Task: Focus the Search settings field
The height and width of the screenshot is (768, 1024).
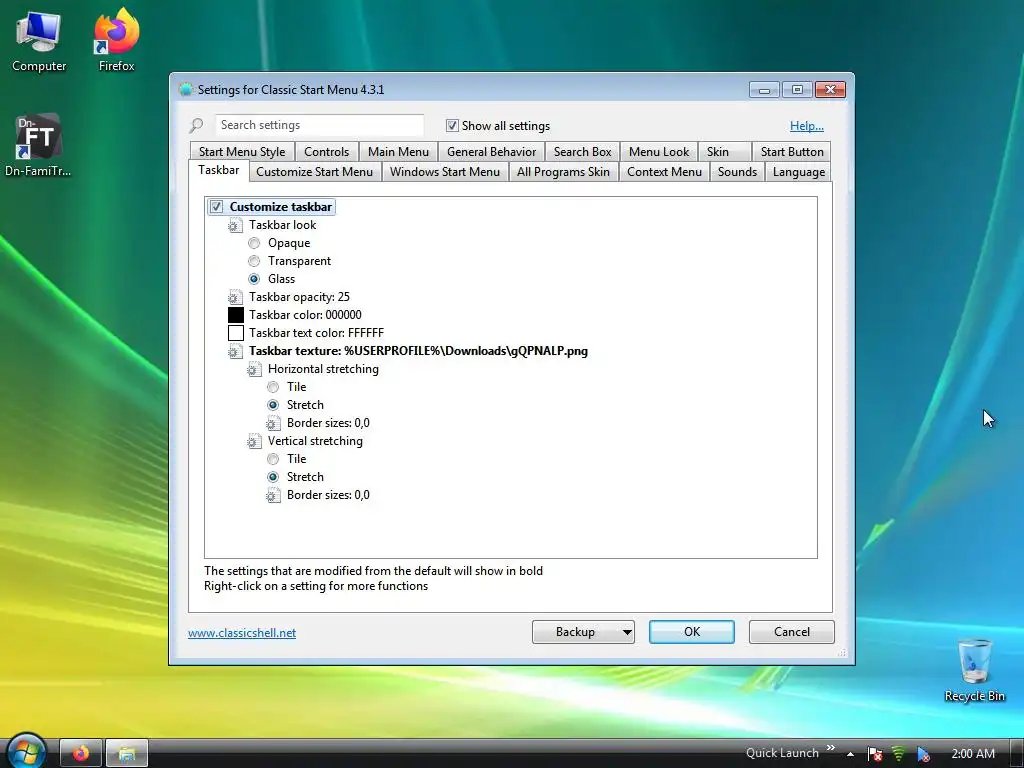Action: 319,125
